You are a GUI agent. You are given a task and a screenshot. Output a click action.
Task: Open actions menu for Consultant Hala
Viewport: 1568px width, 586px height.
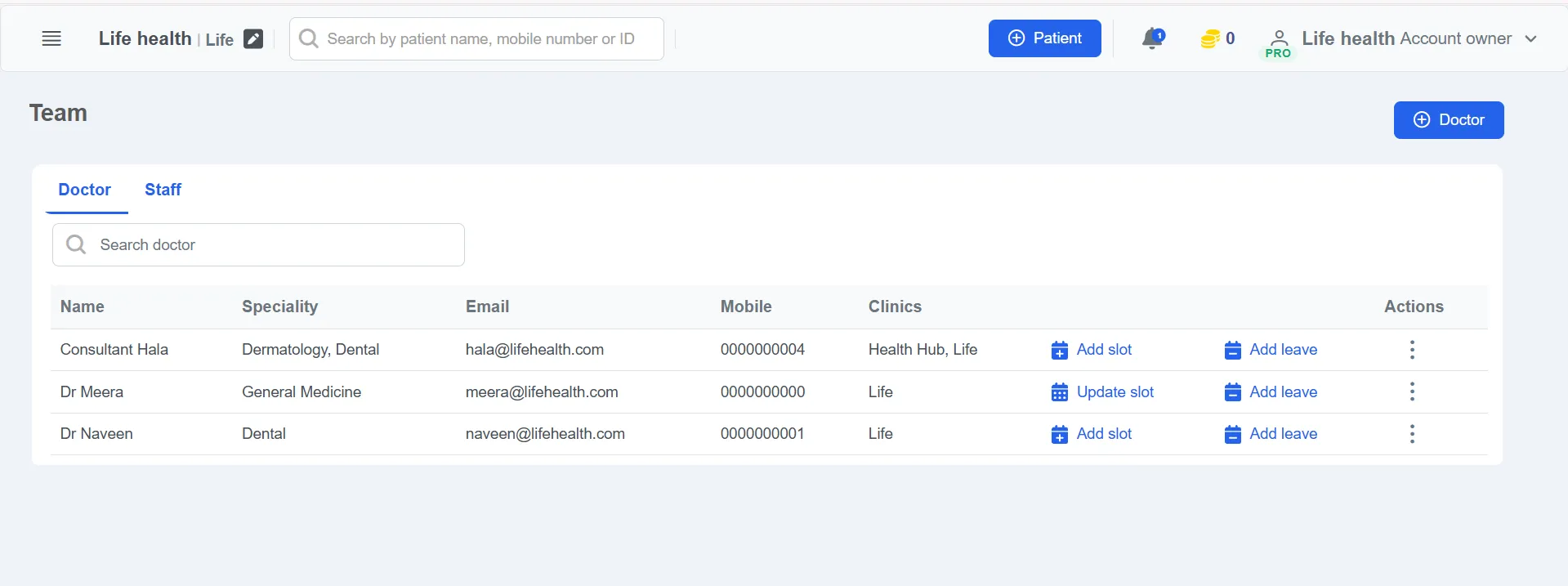pyautogui.click(x=1412, y=350)
